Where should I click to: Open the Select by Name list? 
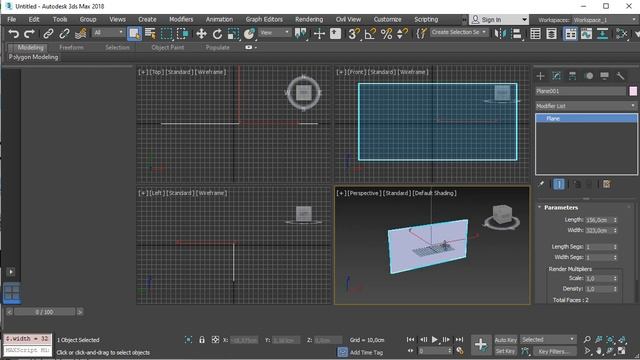[150, 33]
